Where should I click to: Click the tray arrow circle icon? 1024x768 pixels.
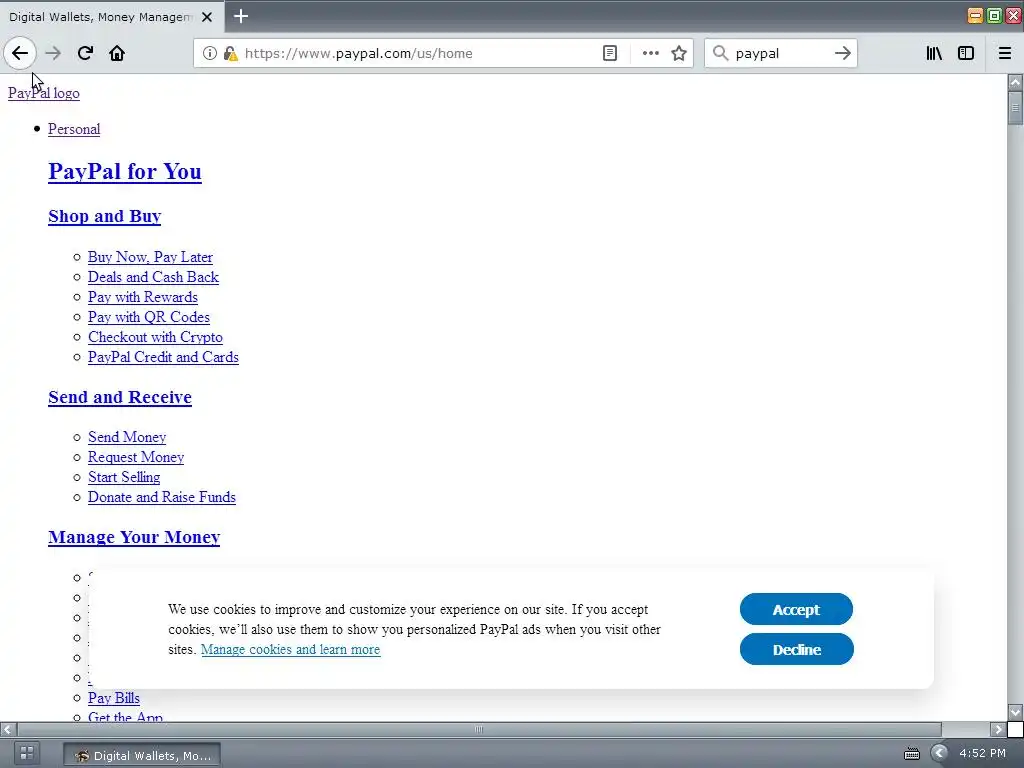[x=938, y=754]
